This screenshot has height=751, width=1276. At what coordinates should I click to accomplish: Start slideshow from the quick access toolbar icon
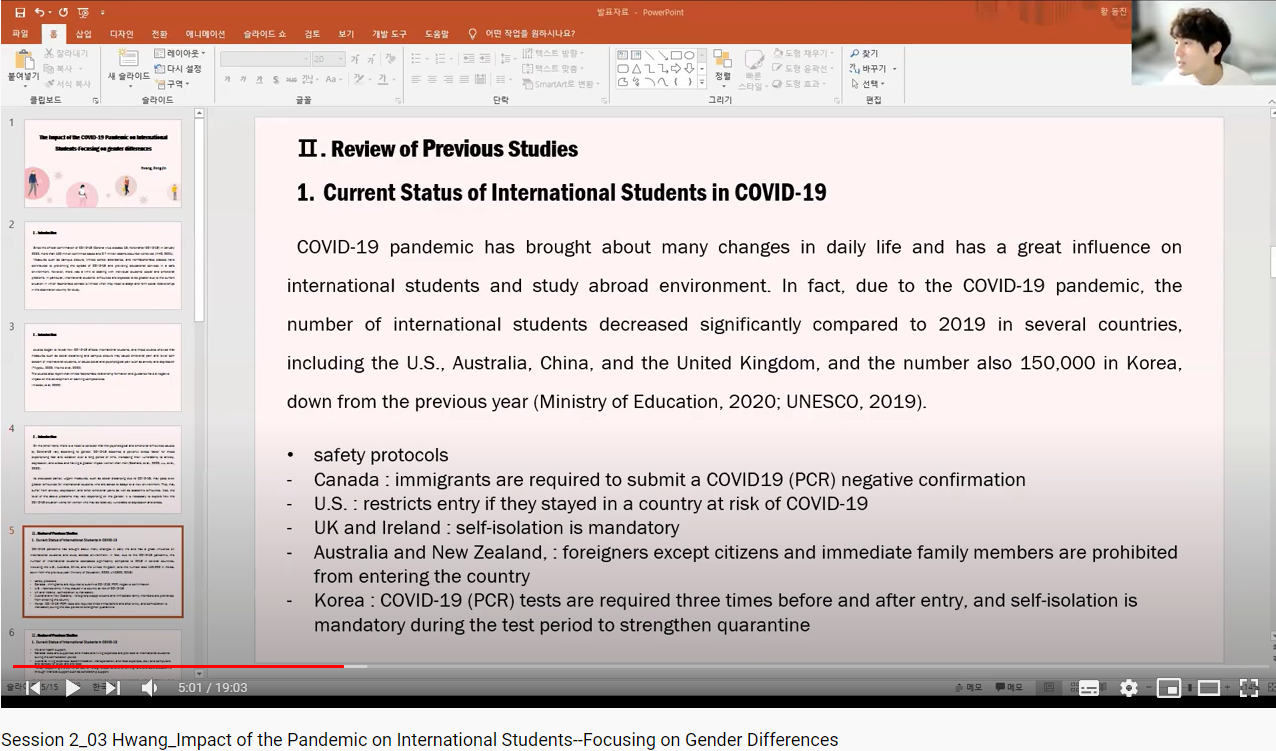[82, 12]
